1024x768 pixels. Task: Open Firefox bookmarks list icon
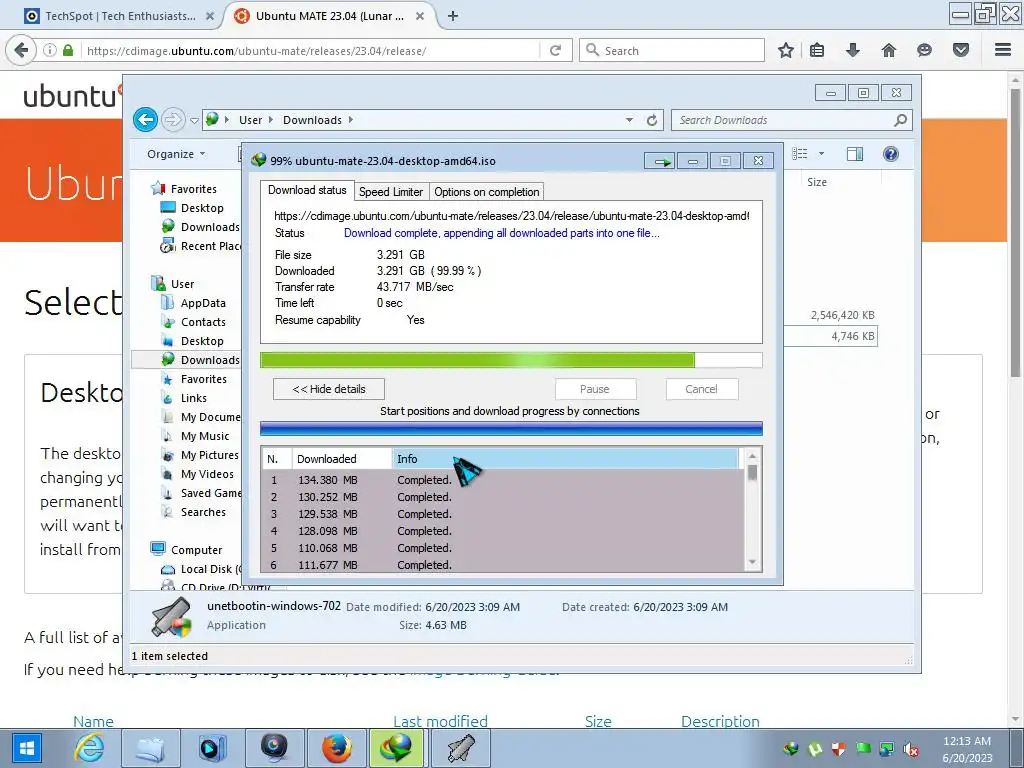(x=817, y=50)
